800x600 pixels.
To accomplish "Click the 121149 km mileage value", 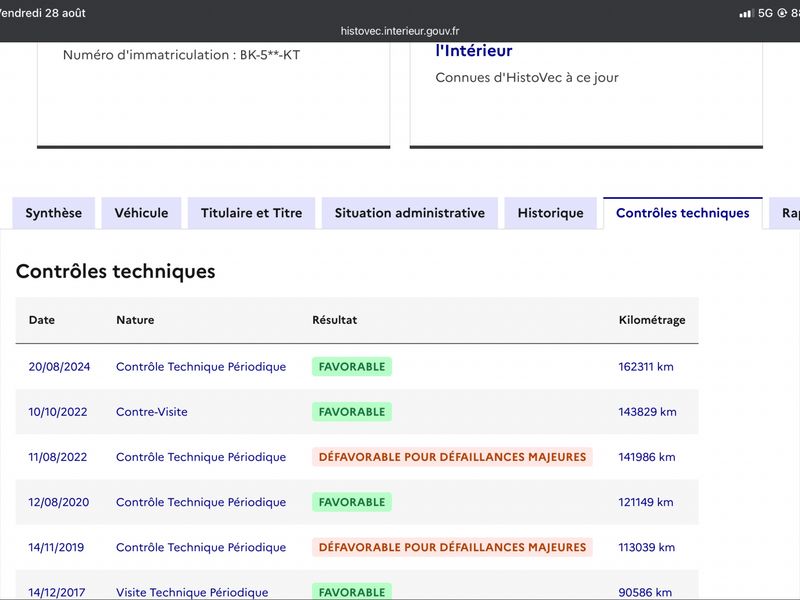I will pyautogui.click(x=646, y=502).
